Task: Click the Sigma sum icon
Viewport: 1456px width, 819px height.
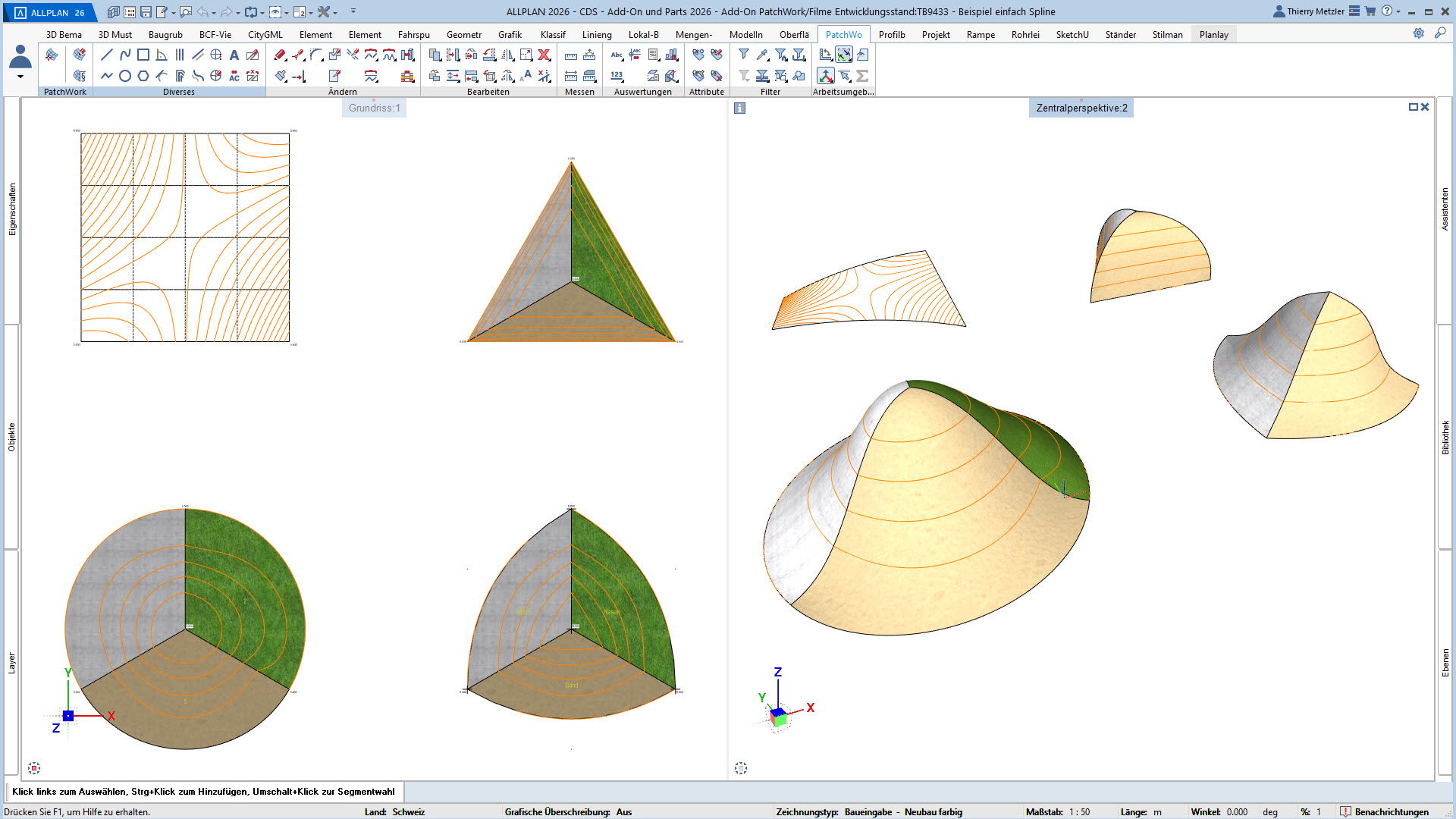Action: coord(862,76)
